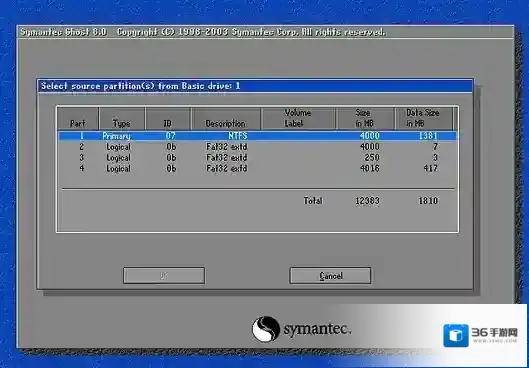
Task: Click the Data Size in MB header
Action: click(423, 118)
